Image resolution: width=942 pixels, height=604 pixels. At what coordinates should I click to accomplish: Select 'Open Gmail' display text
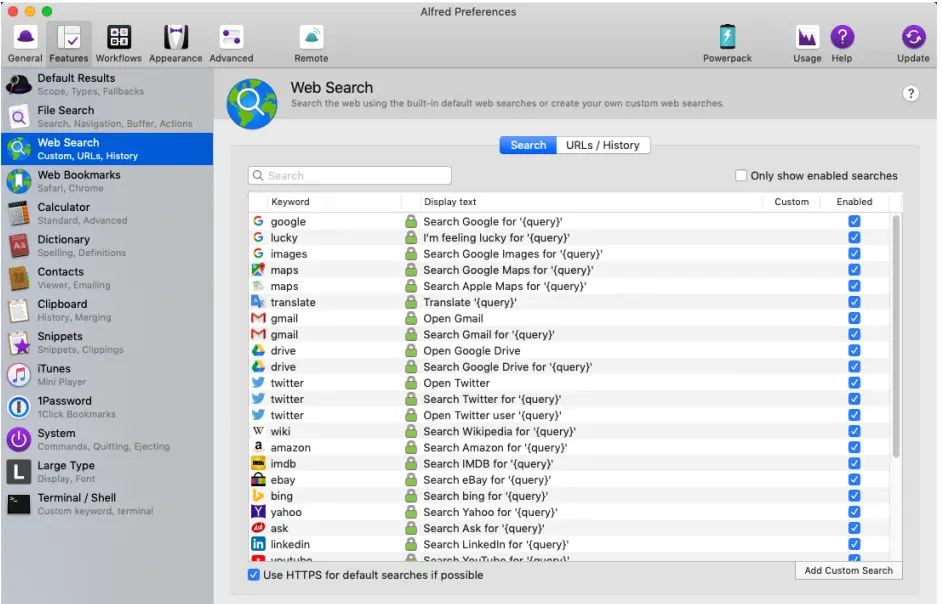pos(453,319)
